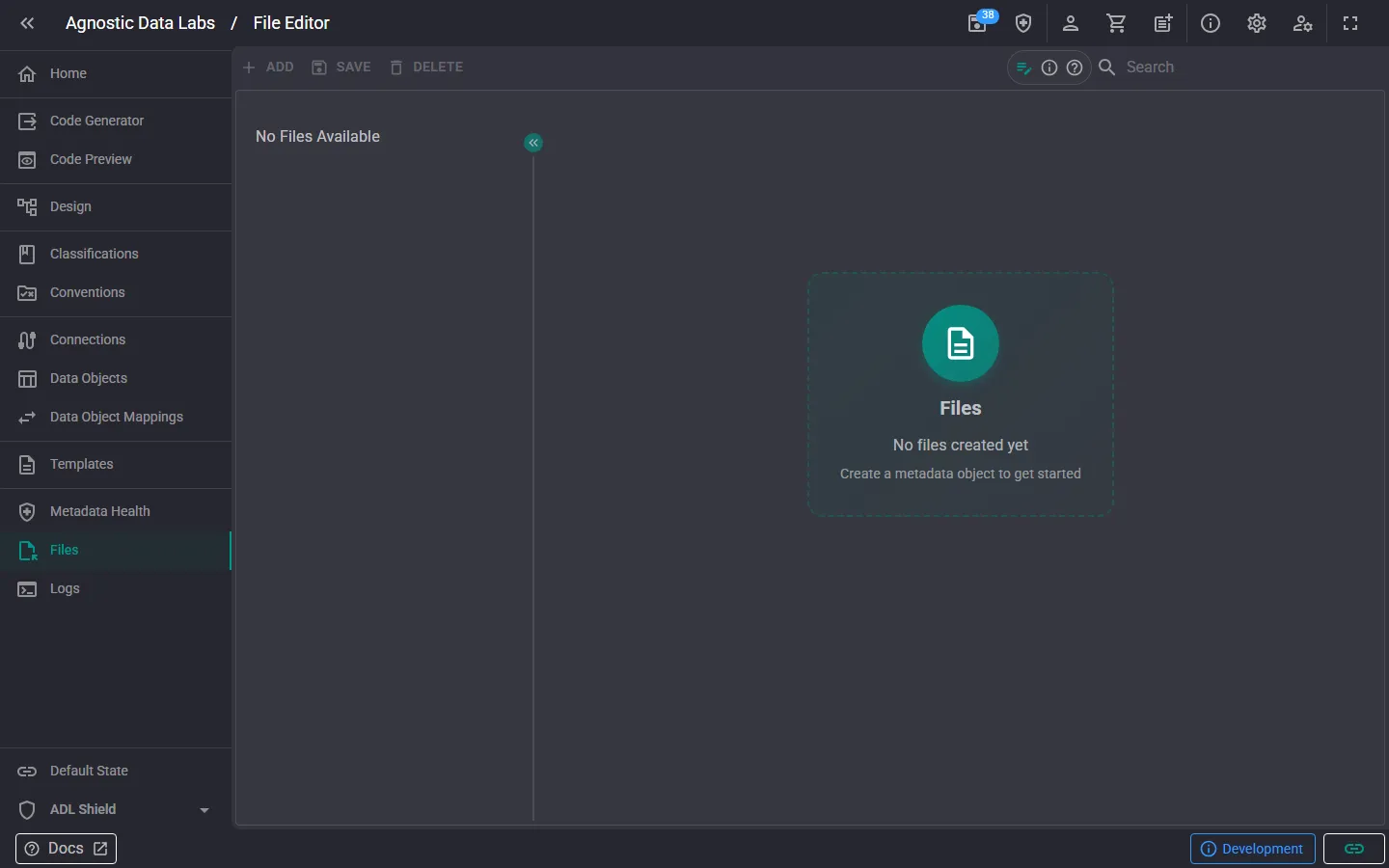Image resolution: width=1389 pixels, height=868 pixels.
Task: Click the DELETE toolbar button
Action: (x=426, y=68)
